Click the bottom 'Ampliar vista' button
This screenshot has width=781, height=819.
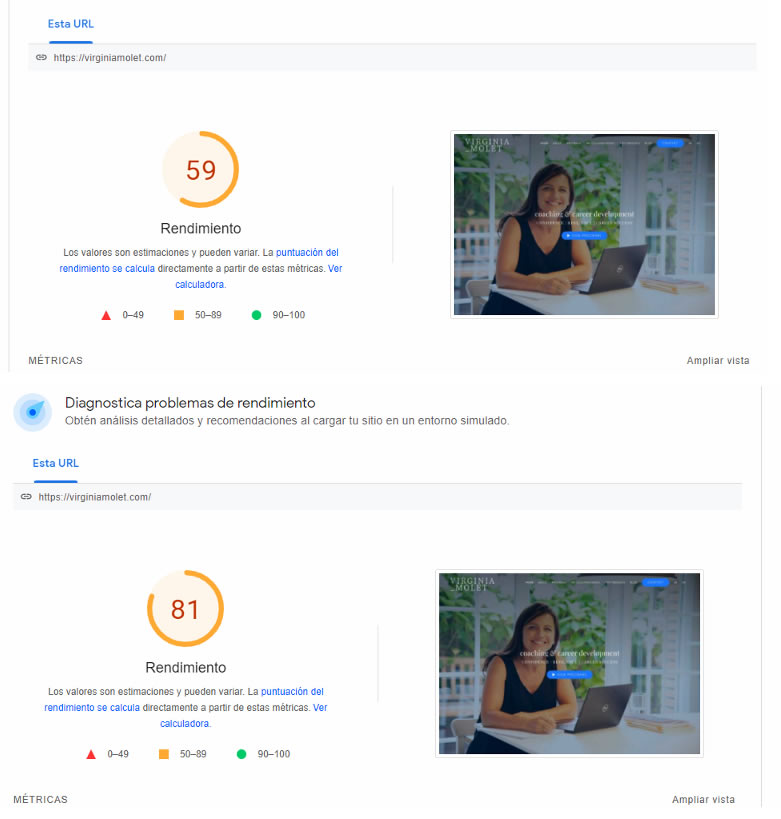703,800
